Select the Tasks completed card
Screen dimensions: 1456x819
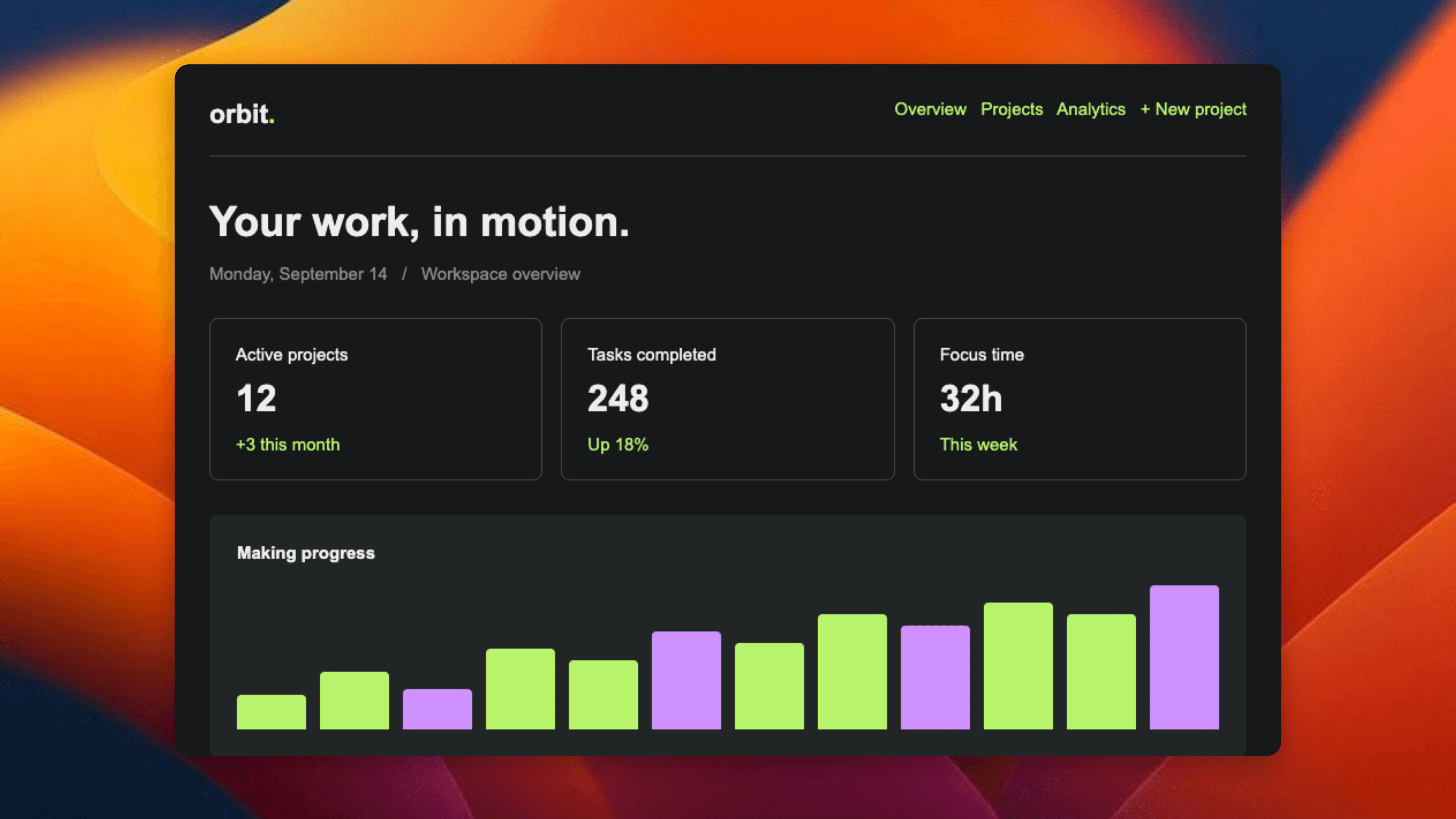(728, 399)
